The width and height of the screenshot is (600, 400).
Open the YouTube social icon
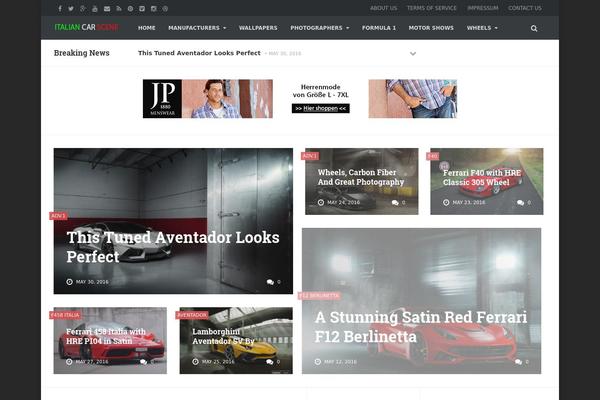pyautogui.click(x=95, y=8)
